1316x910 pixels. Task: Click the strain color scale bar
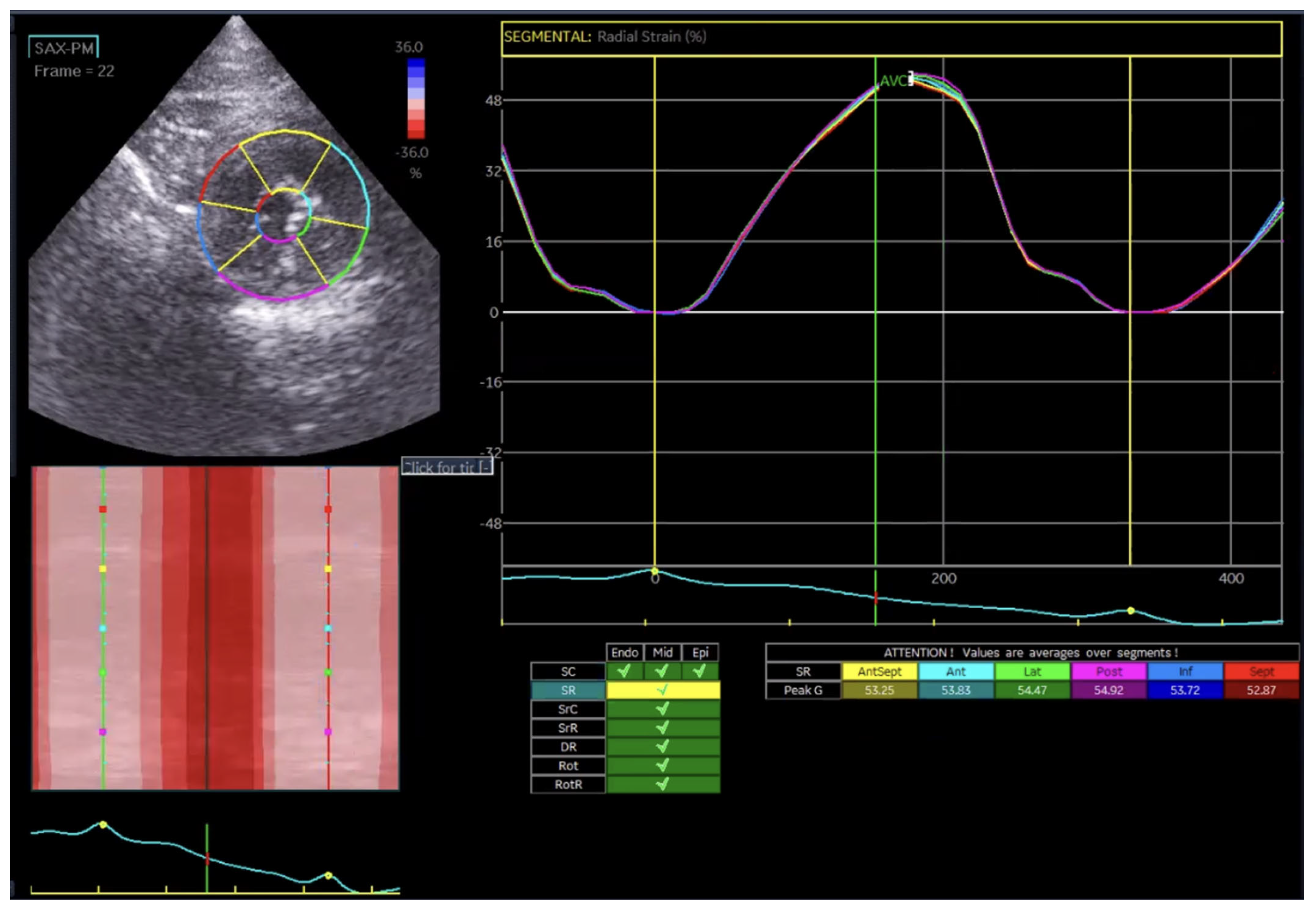pos(416,98)
